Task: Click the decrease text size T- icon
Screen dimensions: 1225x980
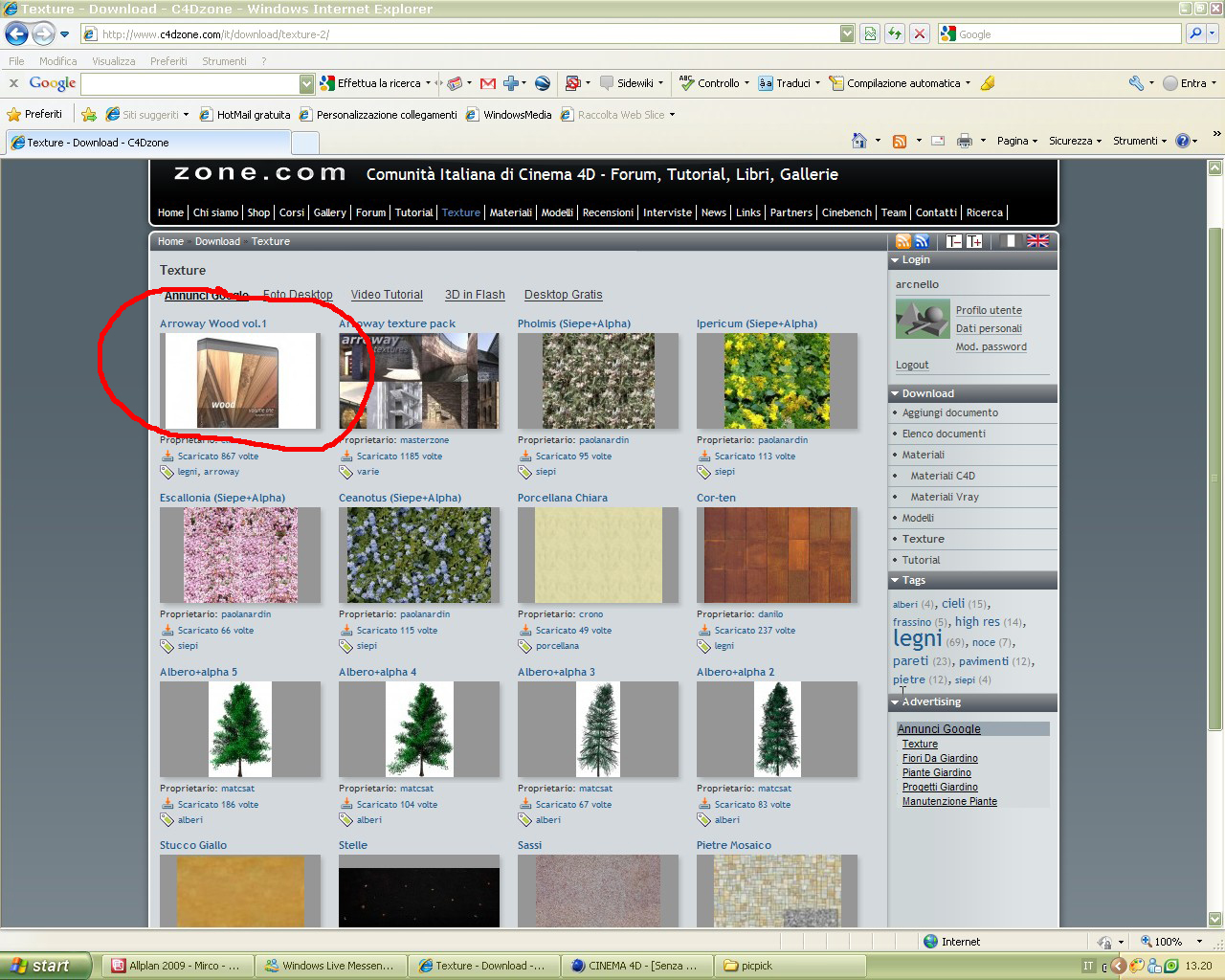Action: (x=954, y=241)
